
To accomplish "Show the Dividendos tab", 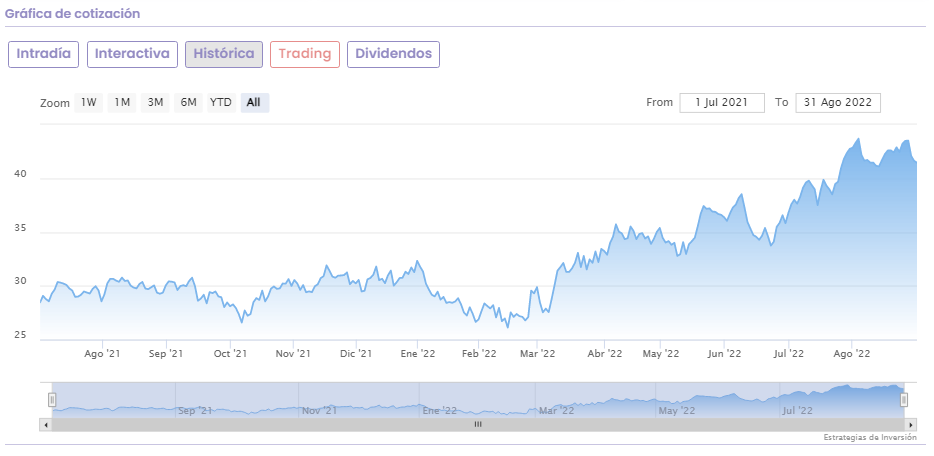I will click(393, 54).
